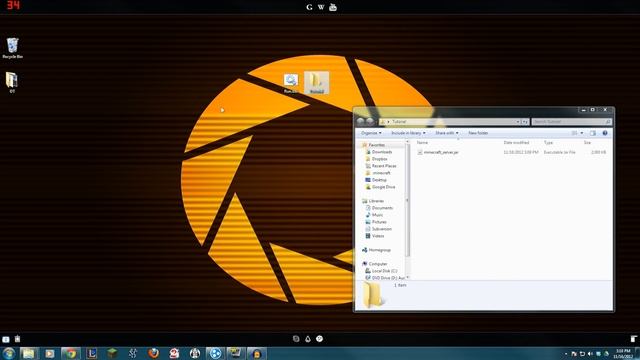Screen dimensions: 640x360
Task: Select Computer in the navigation pane
Action: coord(374,264)
